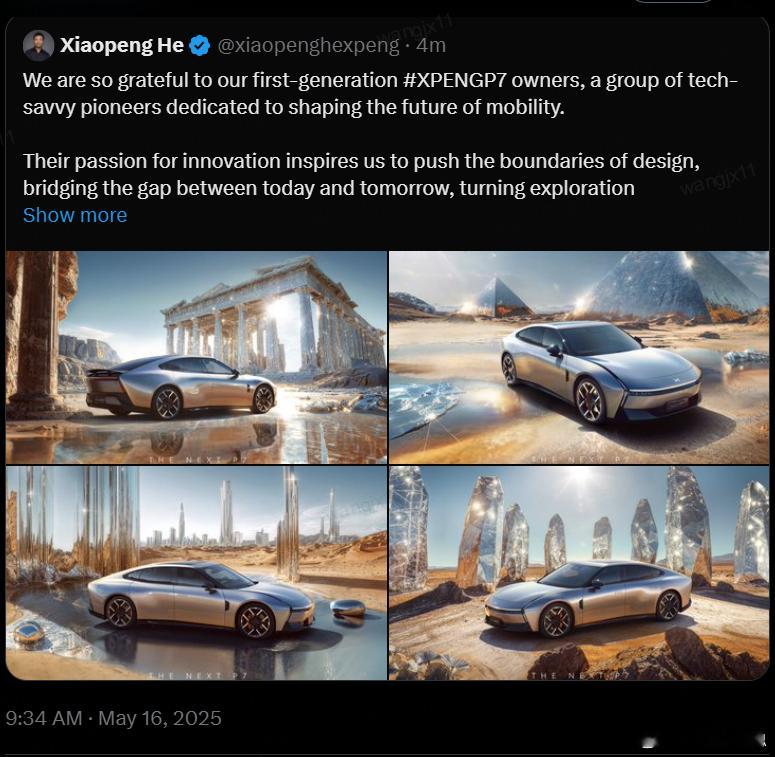Click the sun flare between Parthenon columns
This screenshot has width=775, height=757.
[x=278, y=310]
